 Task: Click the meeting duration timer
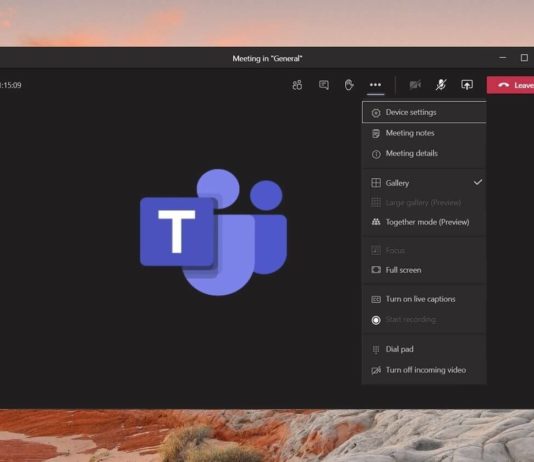pos(11,85)
